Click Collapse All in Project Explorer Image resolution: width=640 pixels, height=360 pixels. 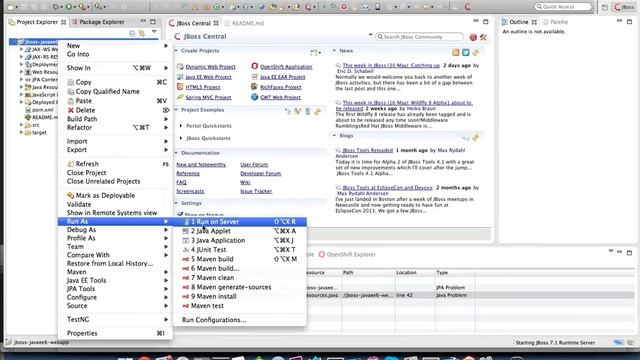[x=132, y=33]
